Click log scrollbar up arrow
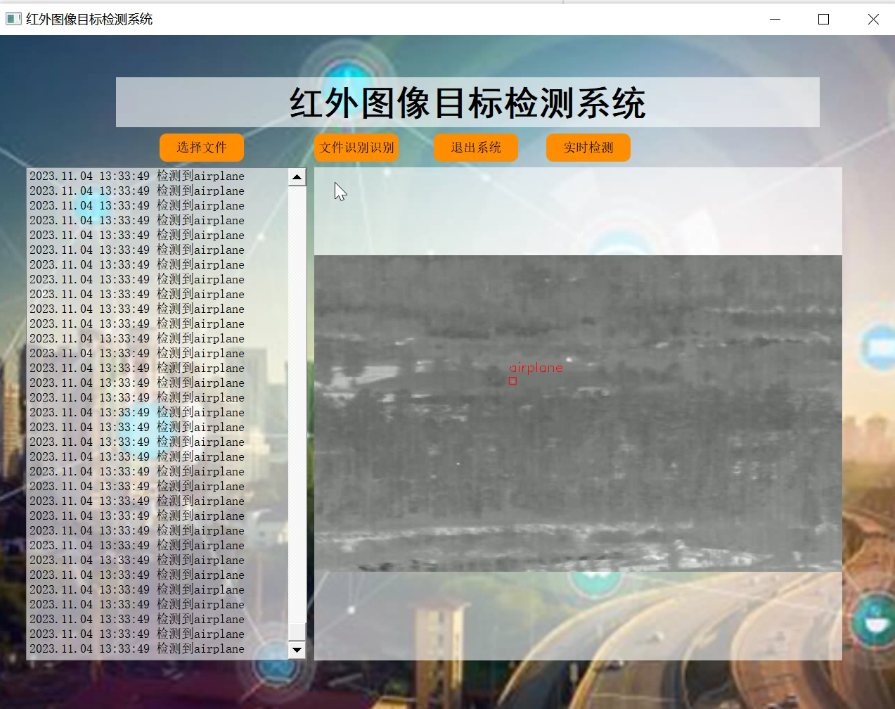This screenshot has width=895, height=709. [x=297, y=177]
